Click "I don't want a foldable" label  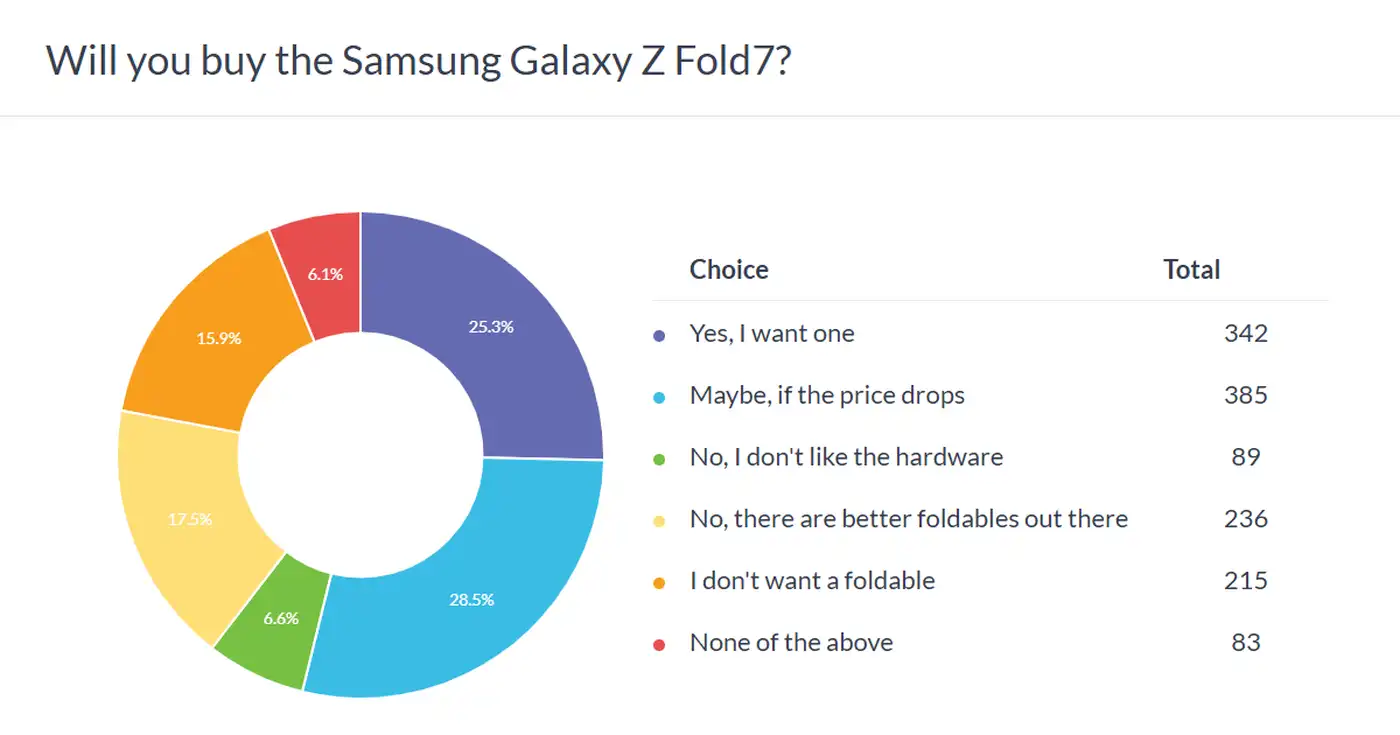click(x=812, y=581)
